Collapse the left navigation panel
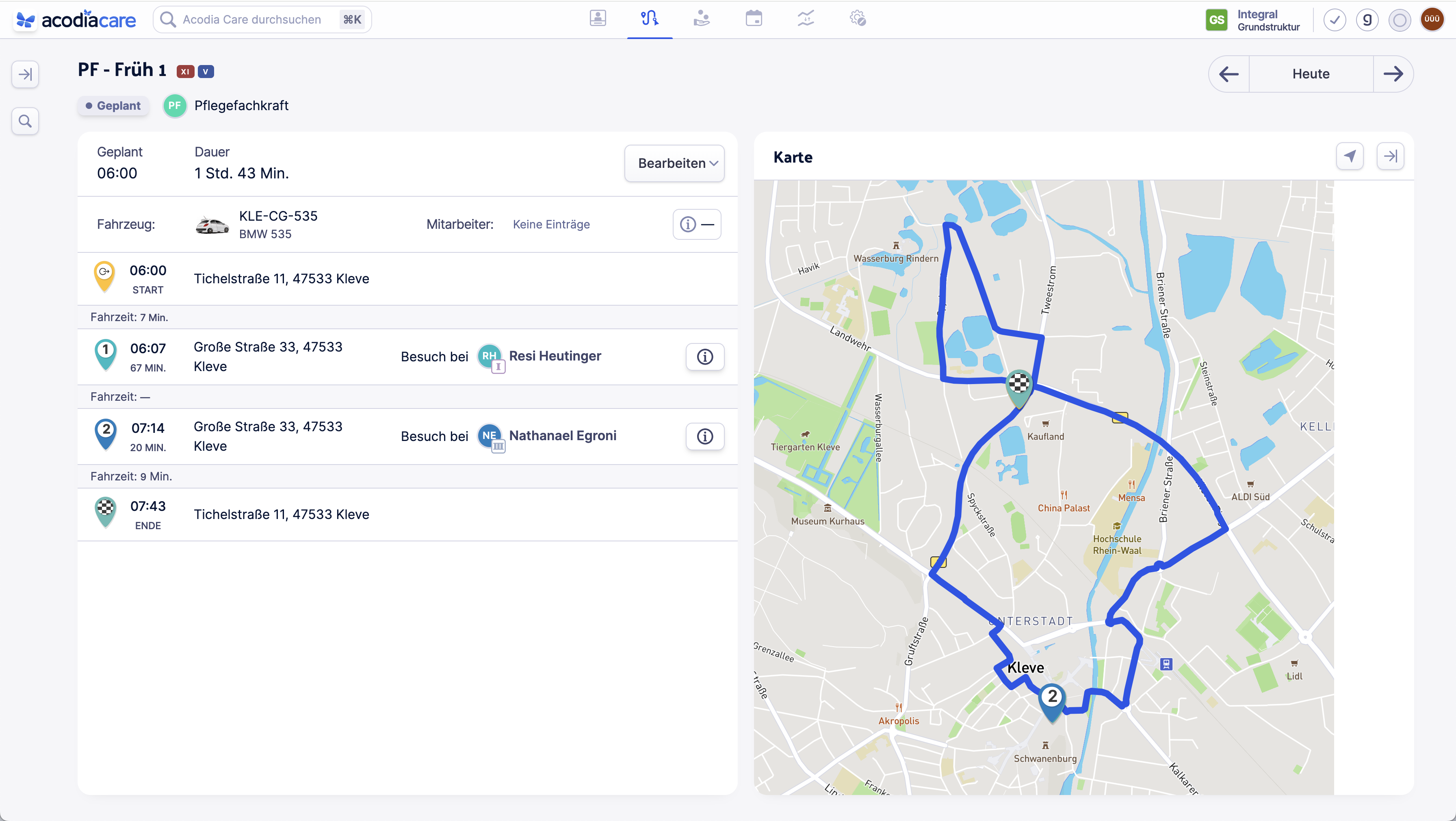Image resolution: width=1456 pixels, height=821 pixels. pos(25,74)
